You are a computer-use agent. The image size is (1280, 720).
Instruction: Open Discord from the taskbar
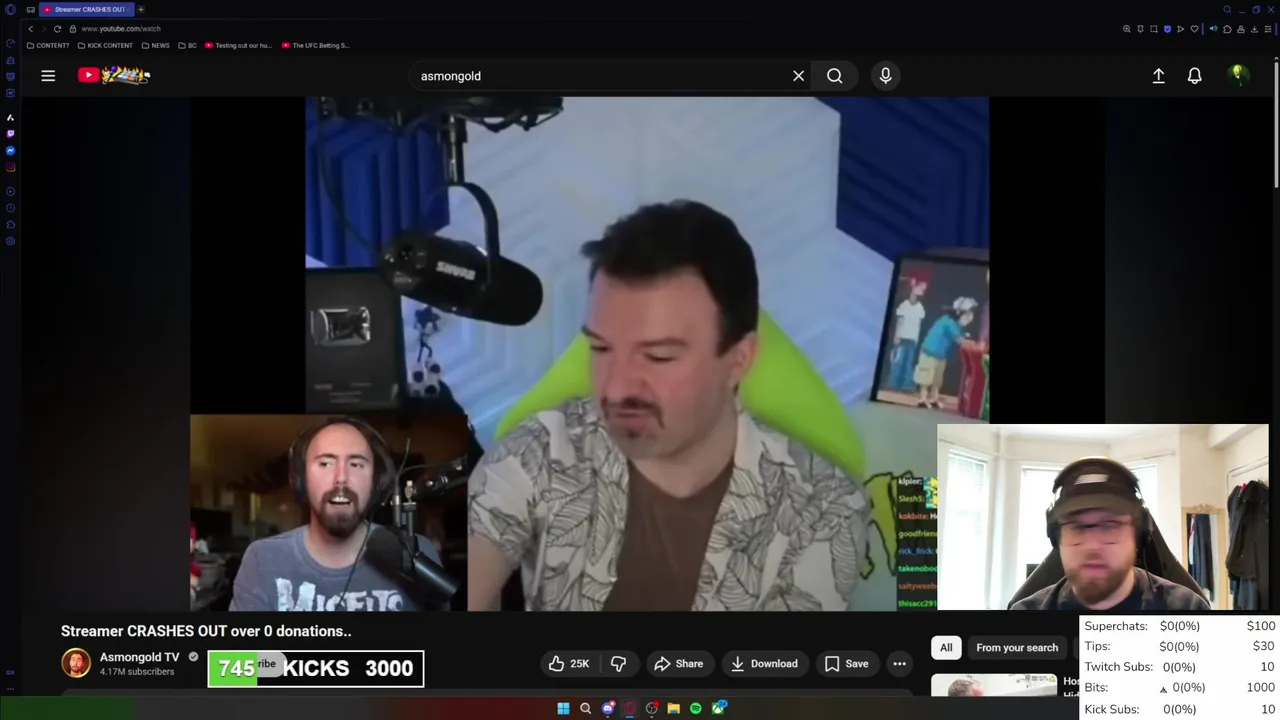pyautogui.click(x=608, y=708)
